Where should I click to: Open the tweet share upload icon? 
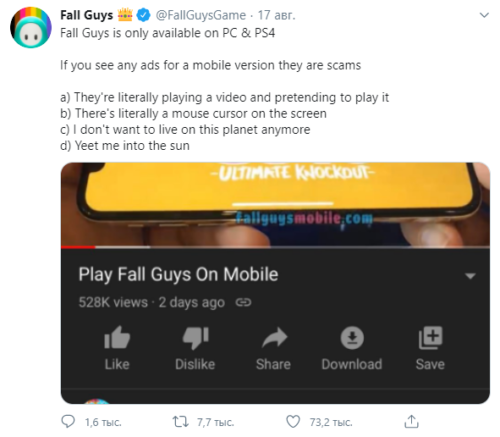pyautogui.click(x=411, y=422)
